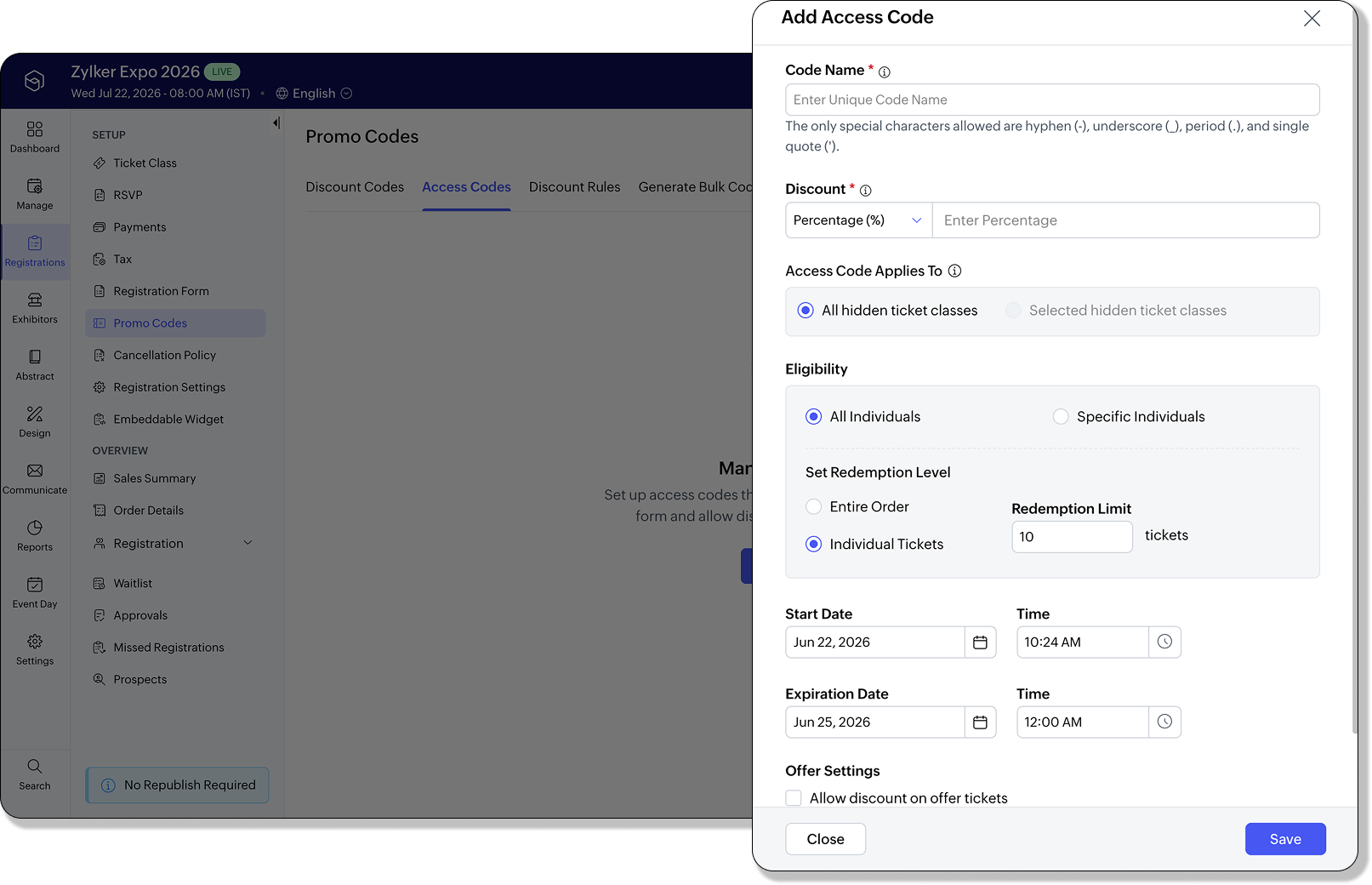Click the clock icon beside 10:24 AM
Viewport: 1372px width, 885px height.
click(1164, 642)
